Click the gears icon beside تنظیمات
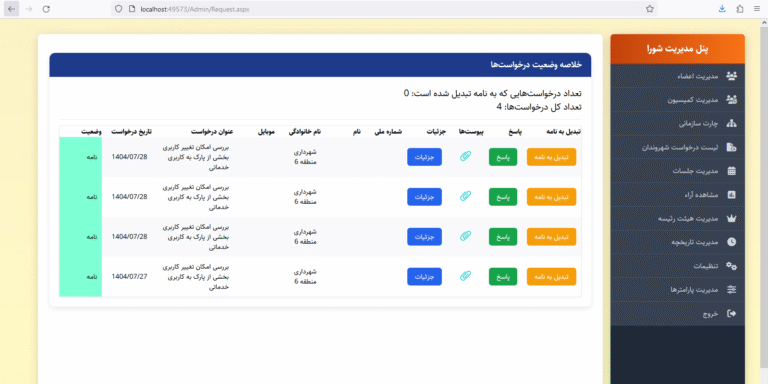768x384 pixels. point(731,266)
